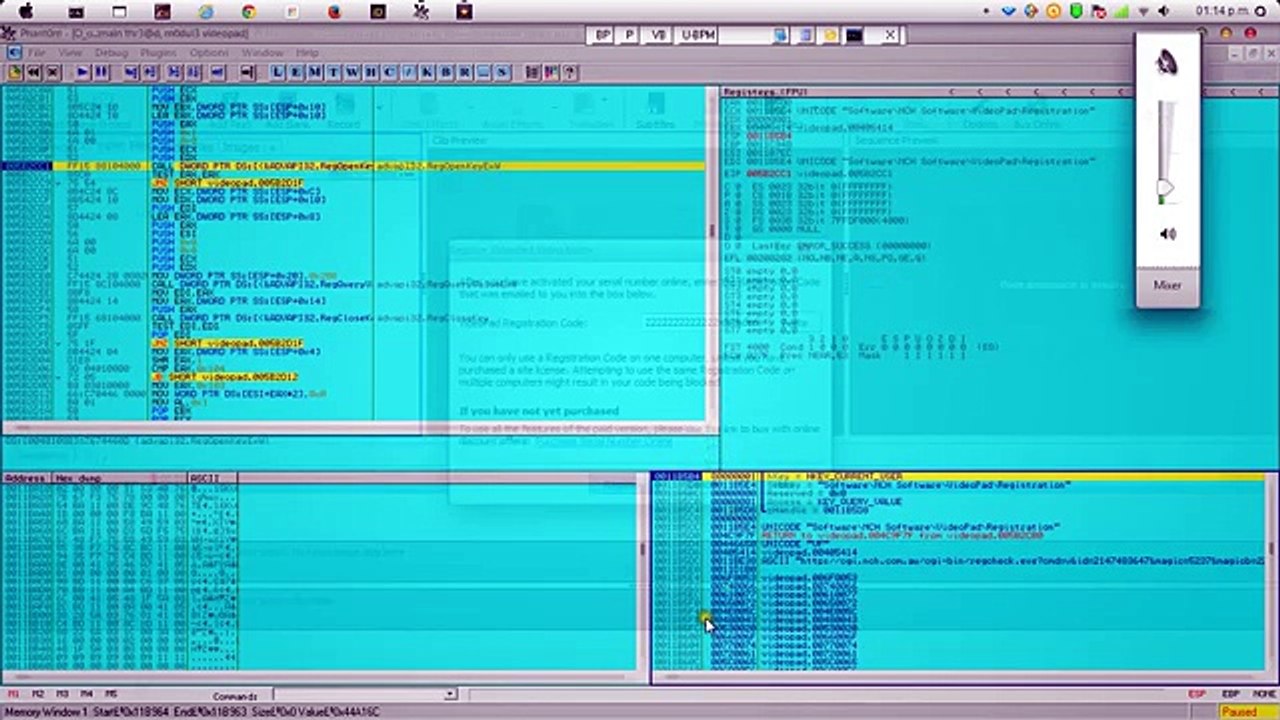The height and width of the screenshot is (720, 1280).
Task: Expand the Command bar history dropdown
Action: 451,694
